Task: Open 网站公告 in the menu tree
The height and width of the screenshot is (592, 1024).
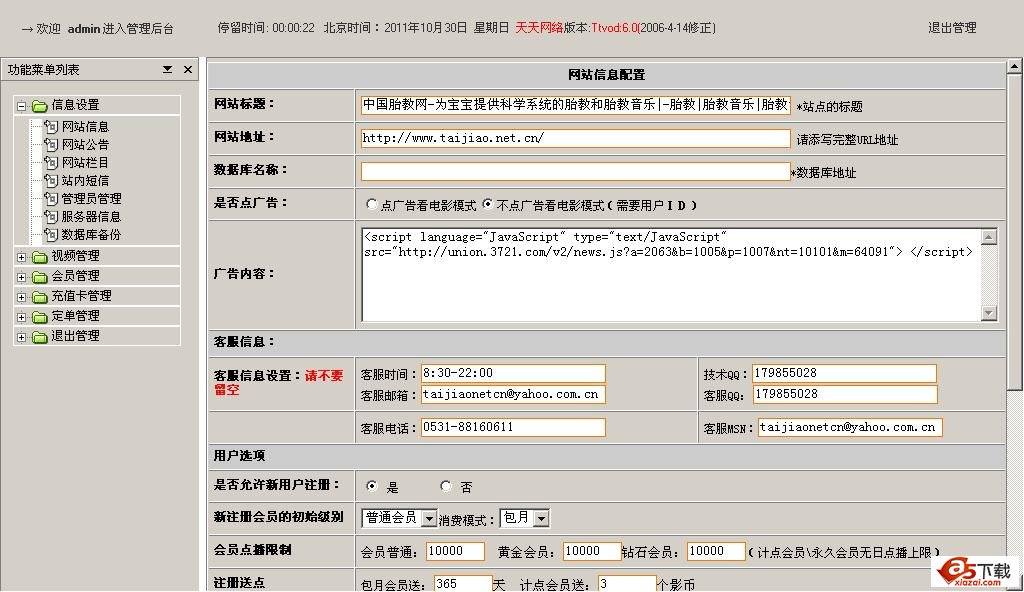Action: pyautogui.click(x=85, y=144)
